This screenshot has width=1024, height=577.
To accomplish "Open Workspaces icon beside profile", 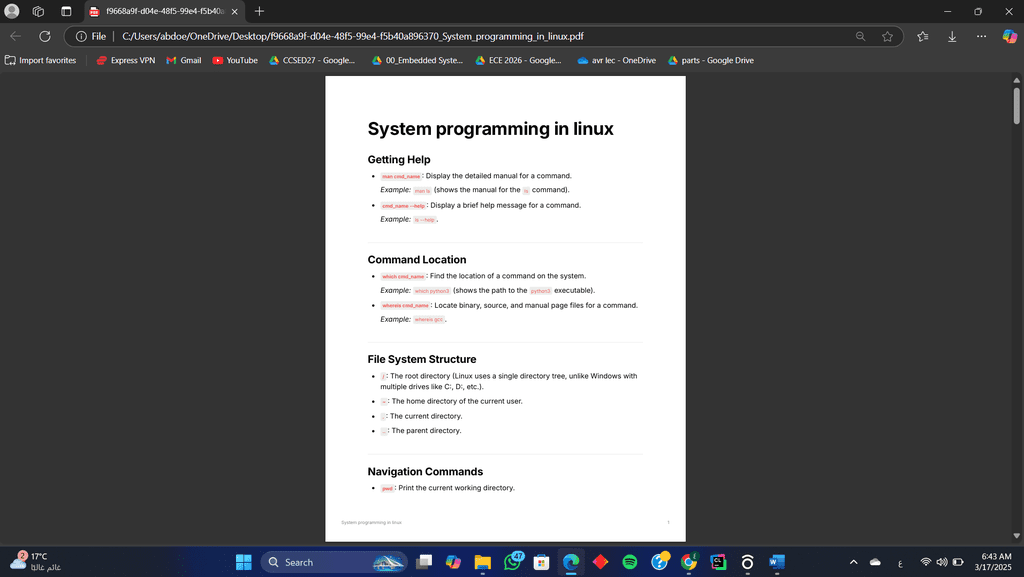I will (x=38, y=11).
